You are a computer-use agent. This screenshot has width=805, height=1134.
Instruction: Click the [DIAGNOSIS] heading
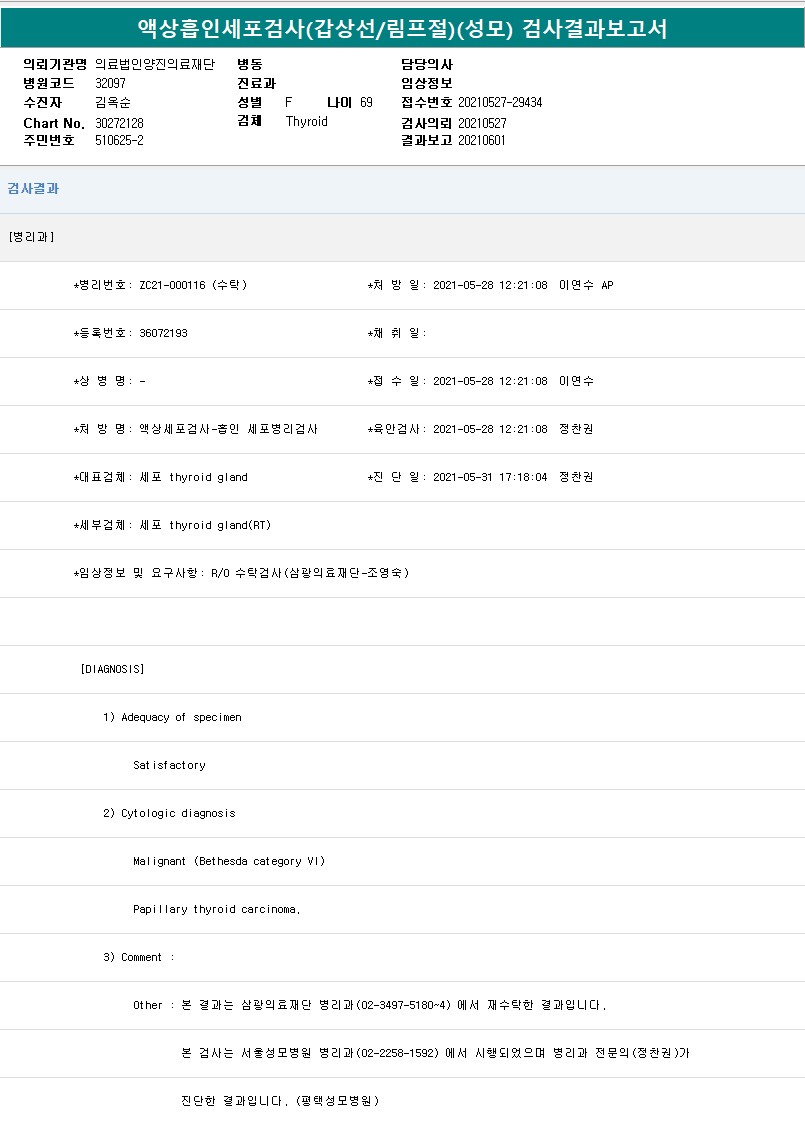(112, 669)
